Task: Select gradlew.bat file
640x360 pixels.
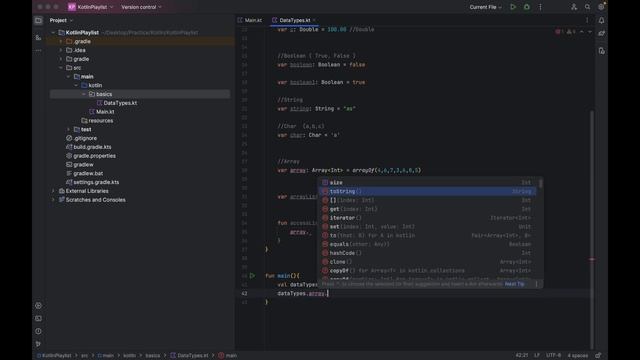Action: (88, 173)
